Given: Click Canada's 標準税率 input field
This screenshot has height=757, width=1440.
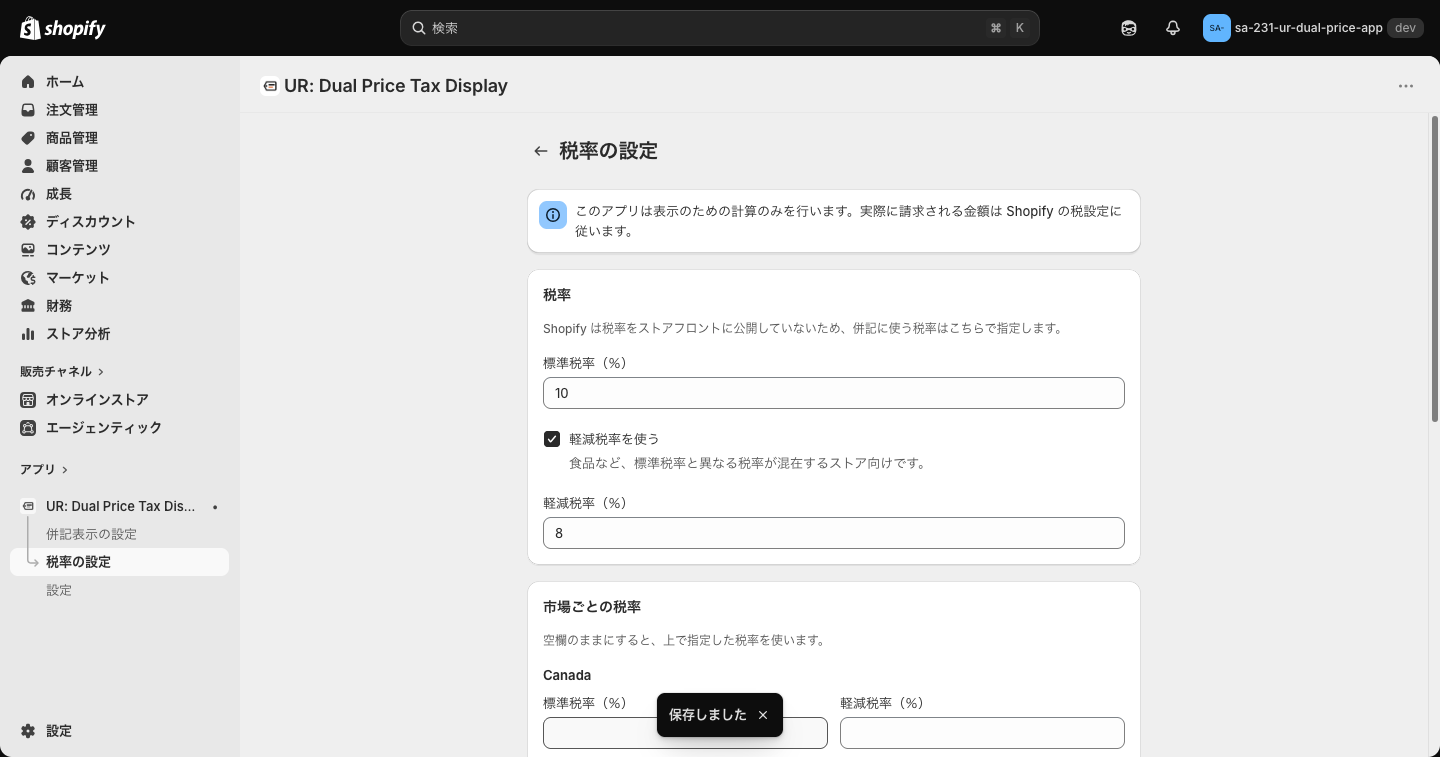Looking at the screenshot, I should (685, 733).
